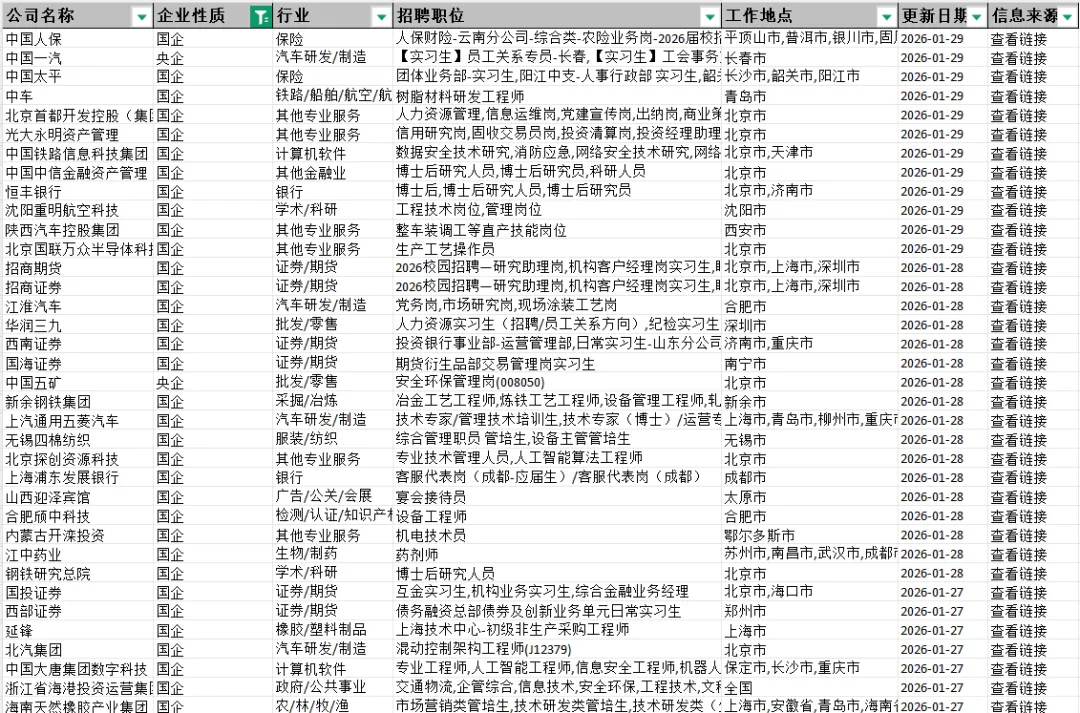Click 查看链接 for 中国人保 row

click(1018, 39)
